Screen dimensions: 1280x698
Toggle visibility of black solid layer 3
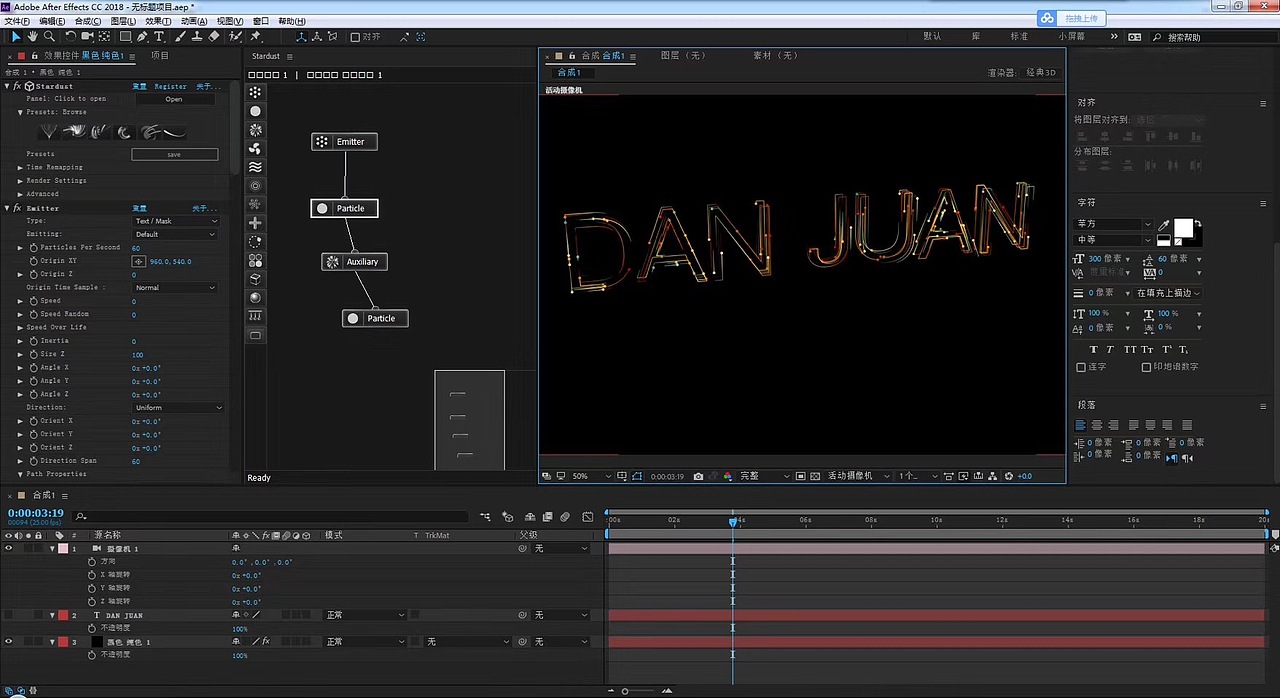pos(8,641)
